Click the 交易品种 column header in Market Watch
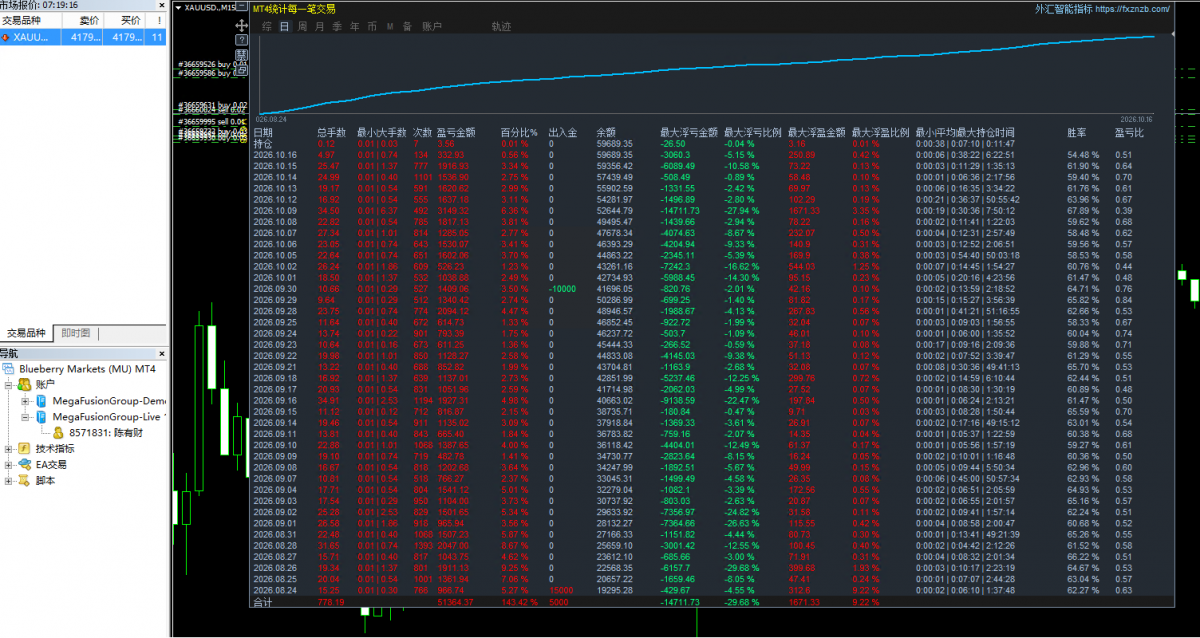Screen dimensions: 1200x638 click(x=31, y=20)
